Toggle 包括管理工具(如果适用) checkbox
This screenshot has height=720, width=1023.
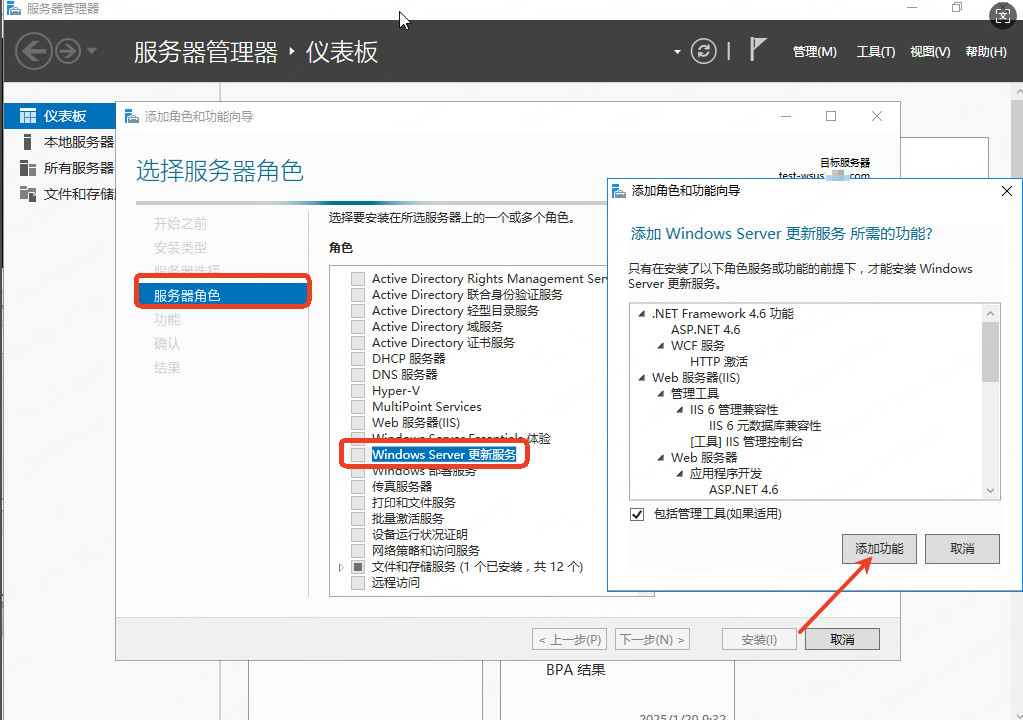pyautogui.click(x=637, y=515)
